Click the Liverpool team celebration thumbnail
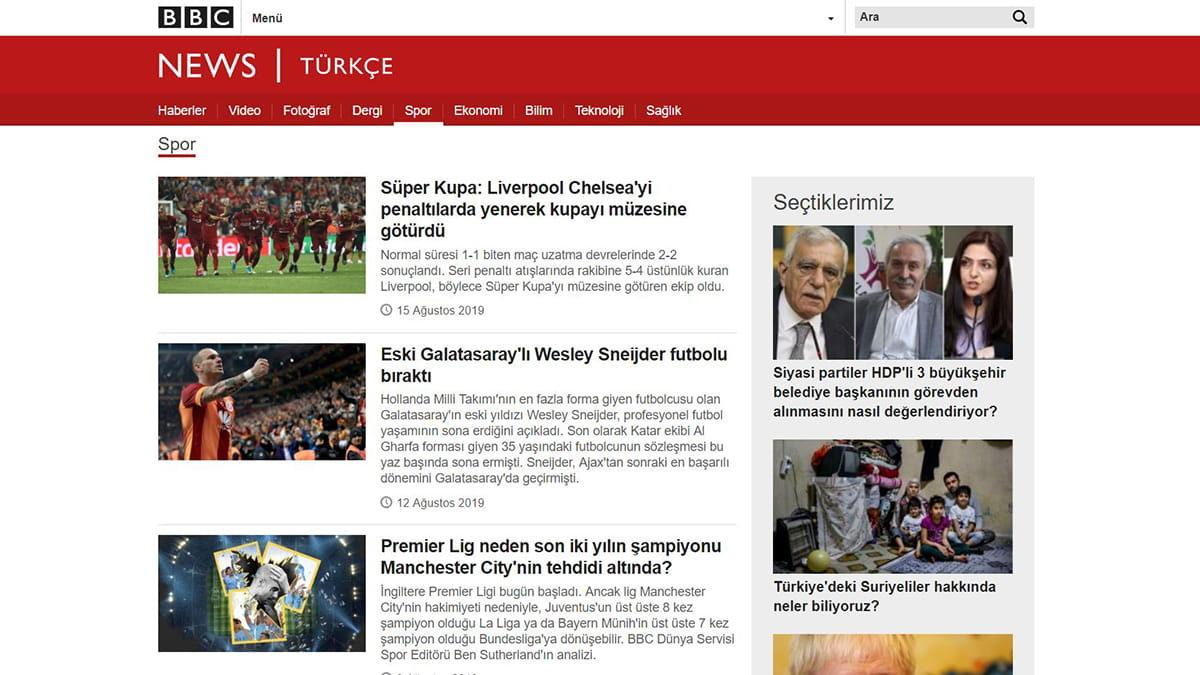 point(262,235)
